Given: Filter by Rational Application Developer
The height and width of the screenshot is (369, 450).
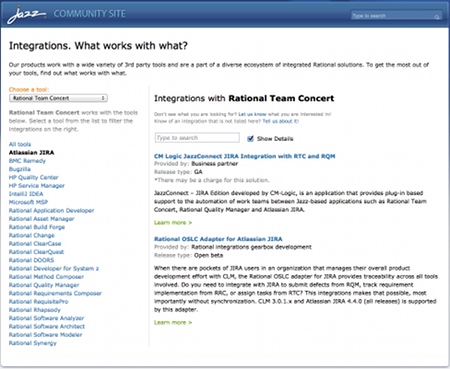Looking at the screenshot, I should click(51, 210).
